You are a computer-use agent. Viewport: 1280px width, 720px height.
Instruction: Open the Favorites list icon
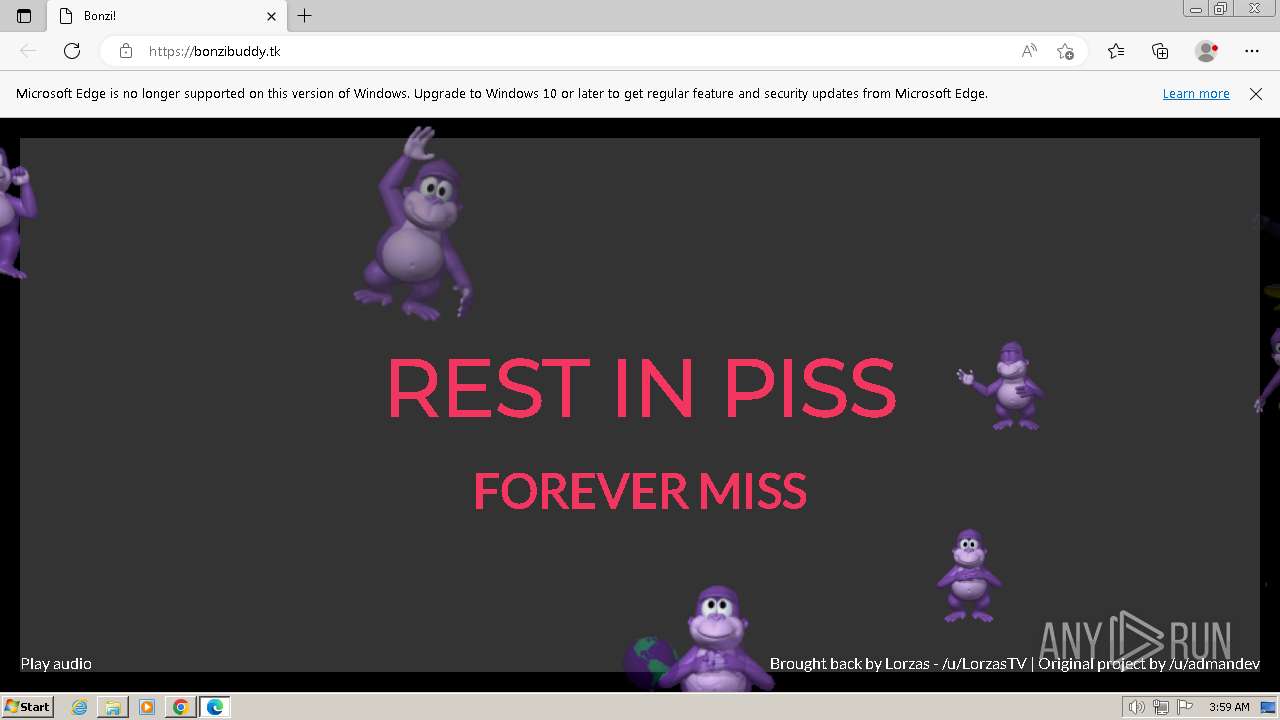(1116, 51)
